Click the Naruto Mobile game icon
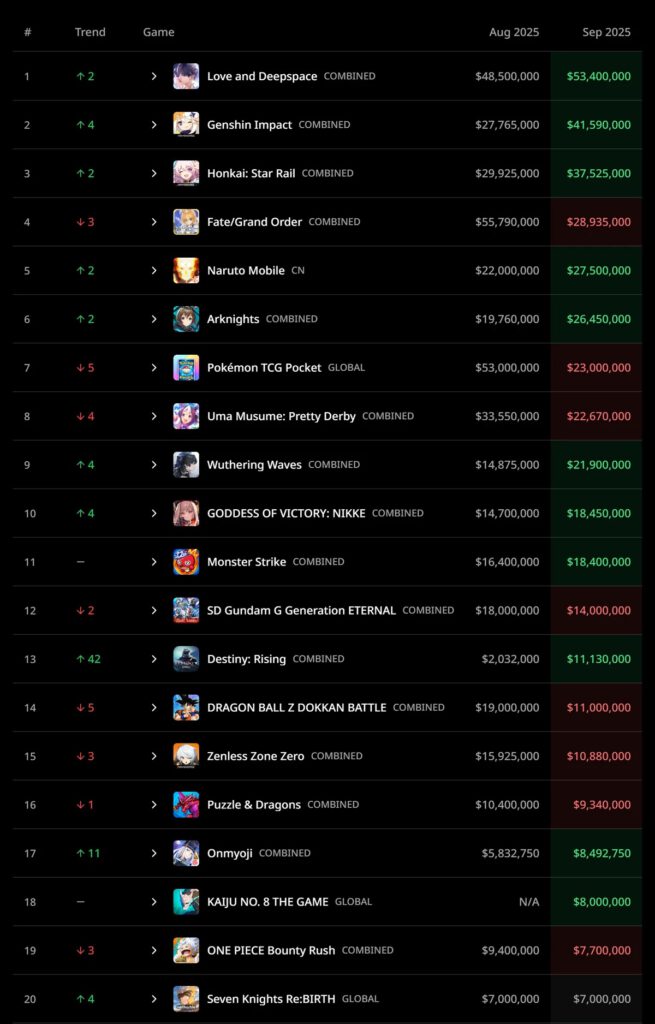The height and width of the screenshot is (1024, 655). [x=186, y=271]
